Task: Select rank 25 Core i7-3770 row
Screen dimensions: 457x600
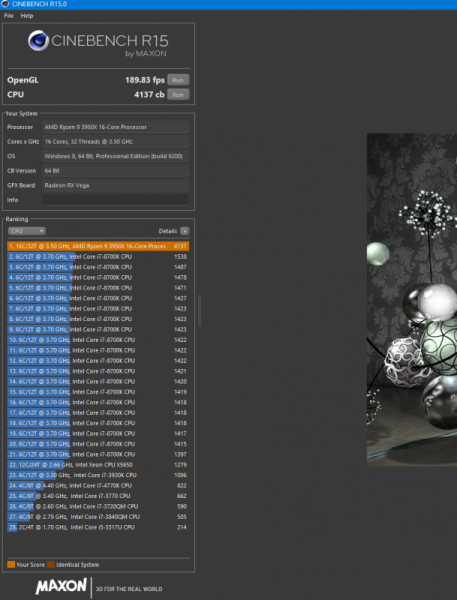Action: 98,496
